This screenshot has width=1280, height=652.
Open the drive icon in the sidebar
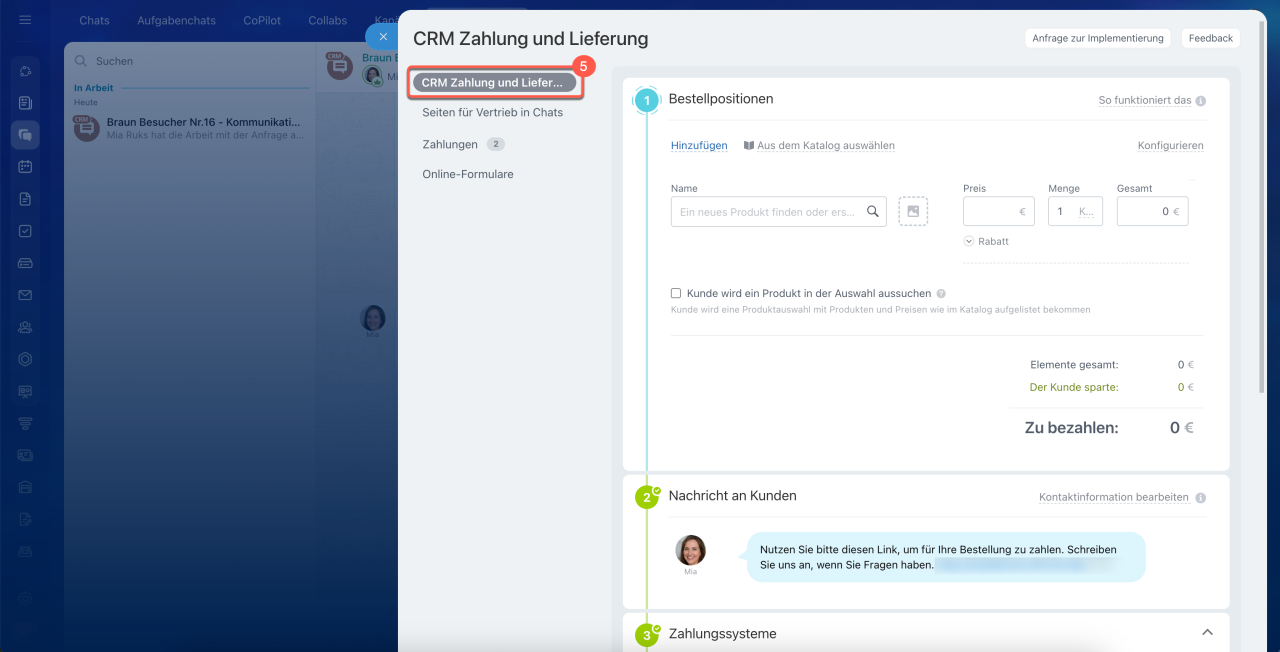point(25,263)
